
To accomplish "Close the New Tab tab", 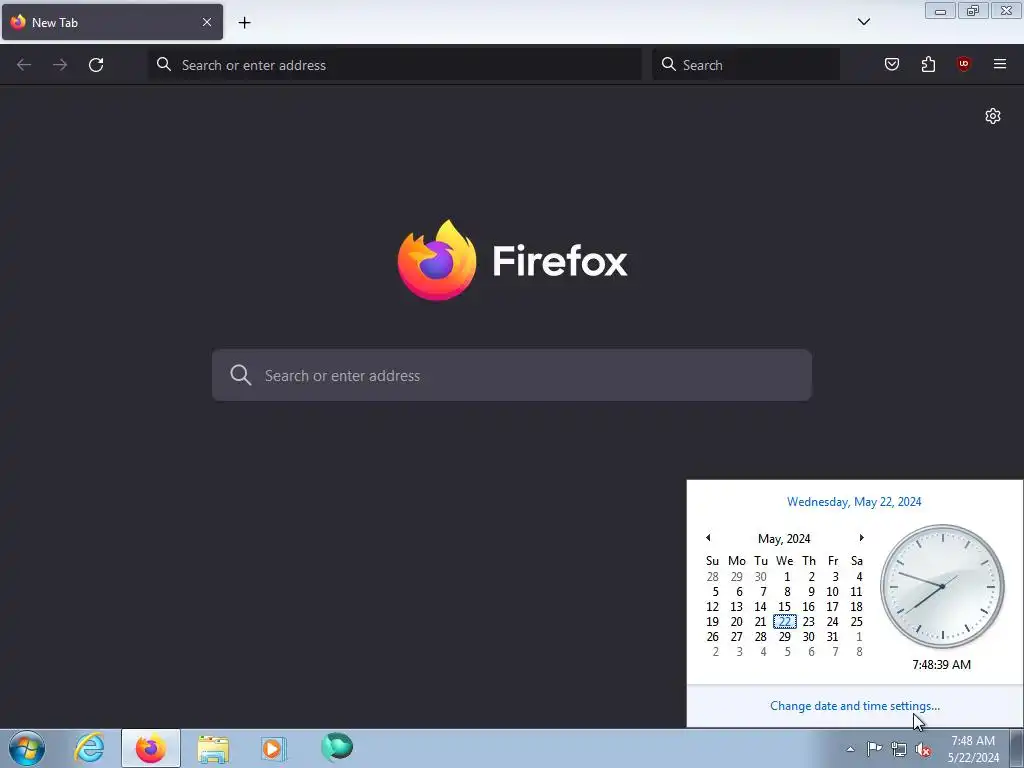I will pos(206,22).
